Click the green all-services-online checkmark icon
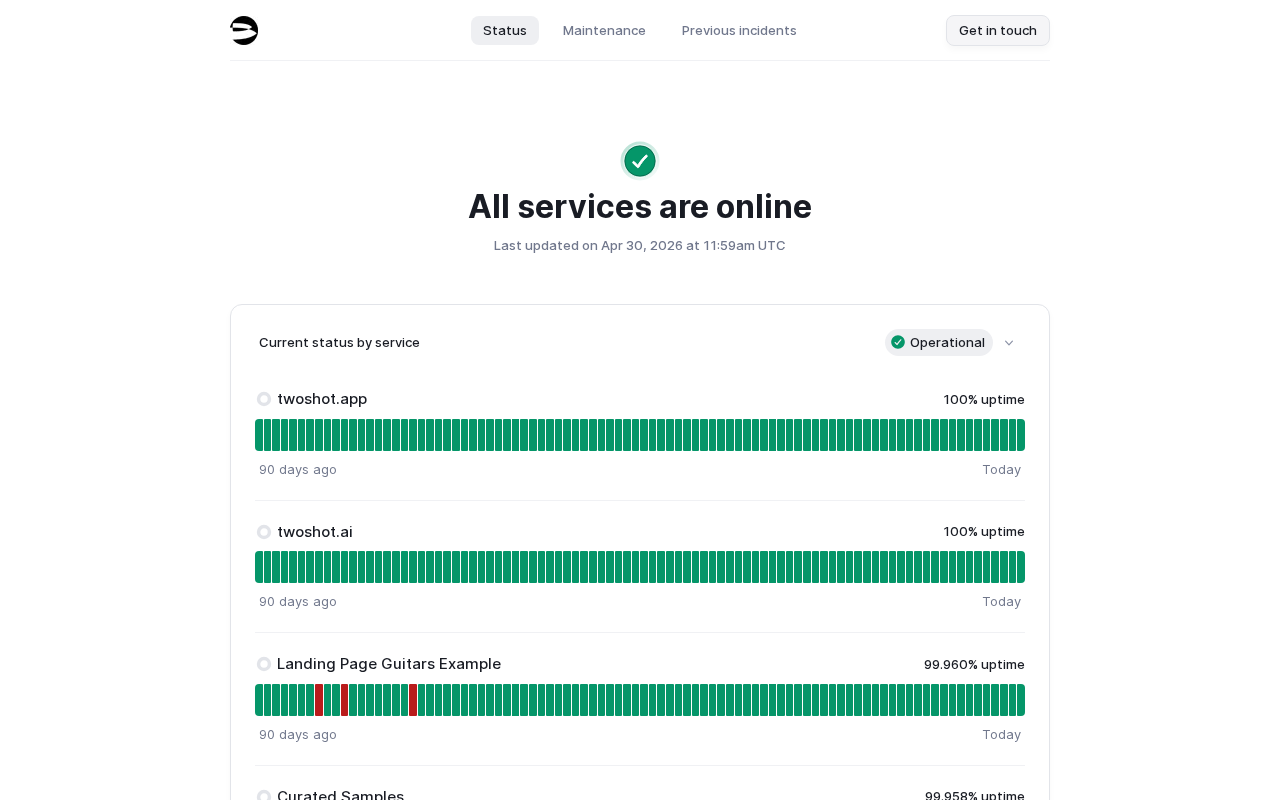The width and height of the screenshot is (1280, 800). tap(640, 161)
